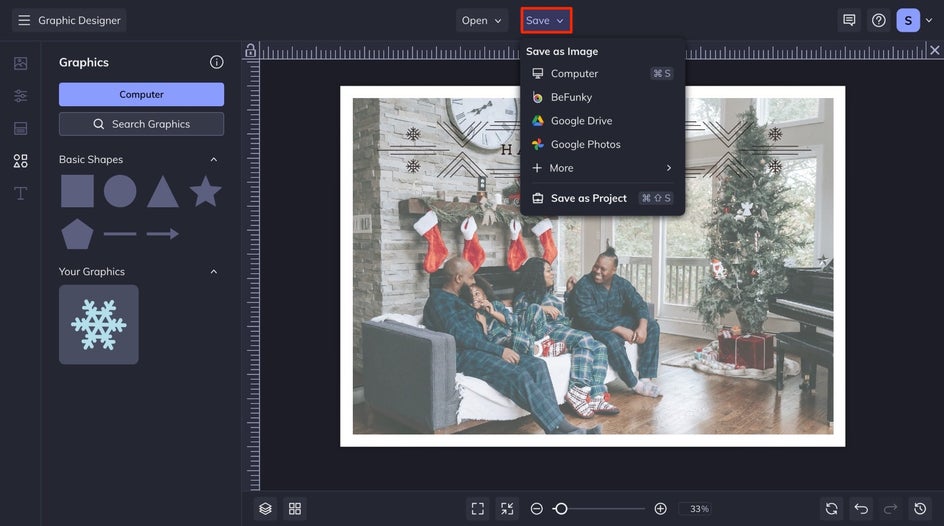Click the zoom out minus button
Screen dimensions: 944x526
click(x=536, y=509)
